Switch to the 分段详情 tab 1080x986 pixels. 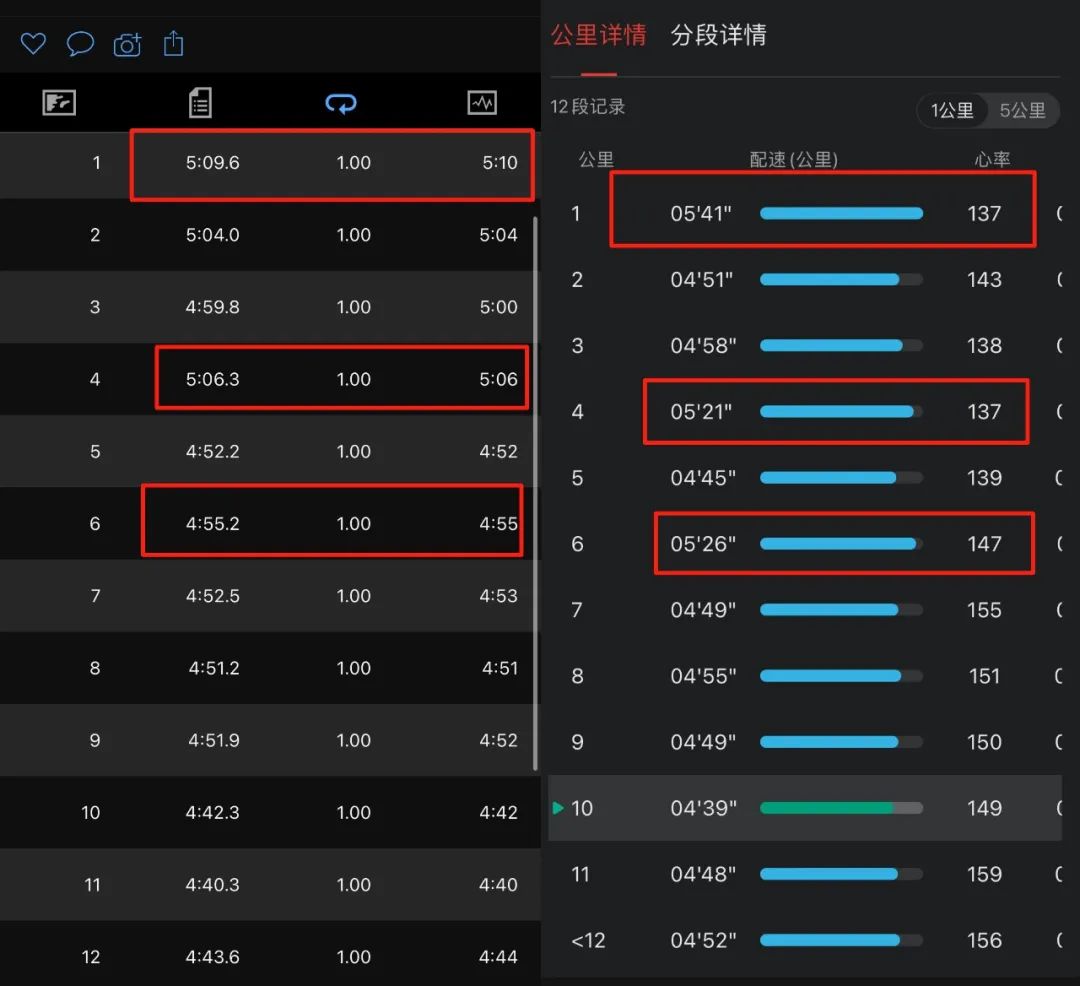(718, 36)
